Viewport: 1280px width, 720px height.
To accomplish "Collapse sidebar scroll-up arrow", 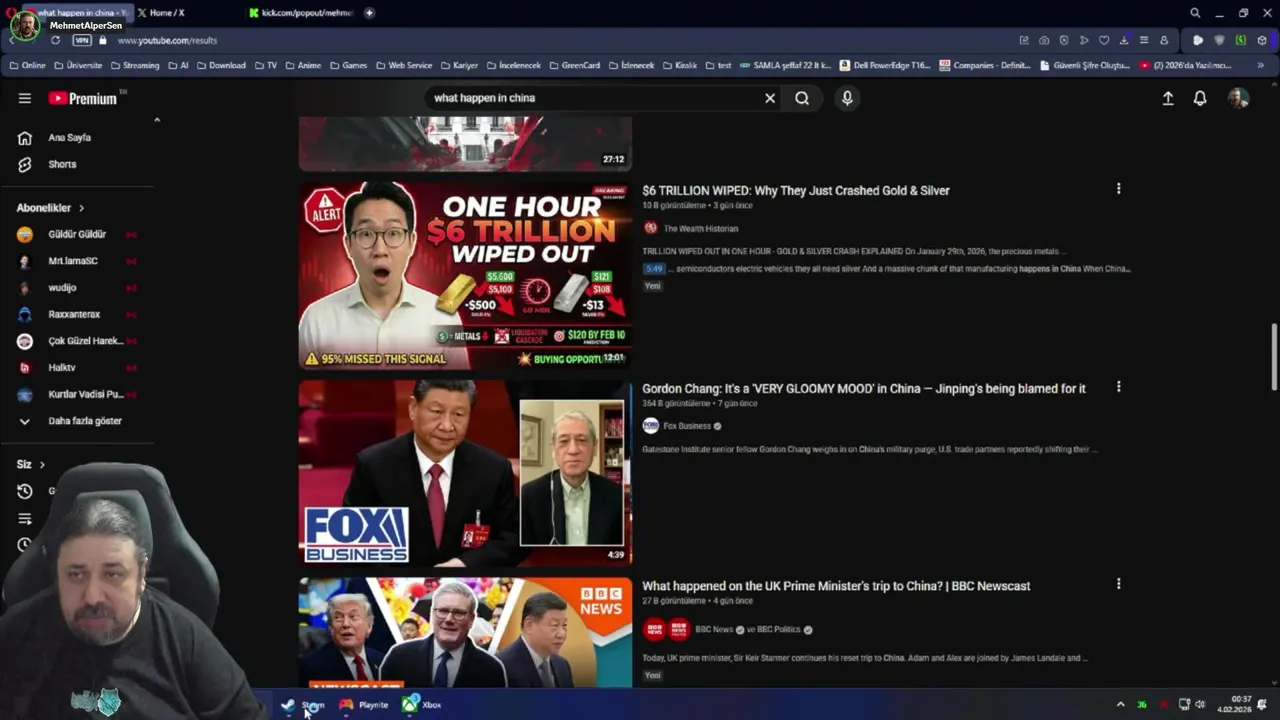I will pyautogui.click(x=156, y=120).
